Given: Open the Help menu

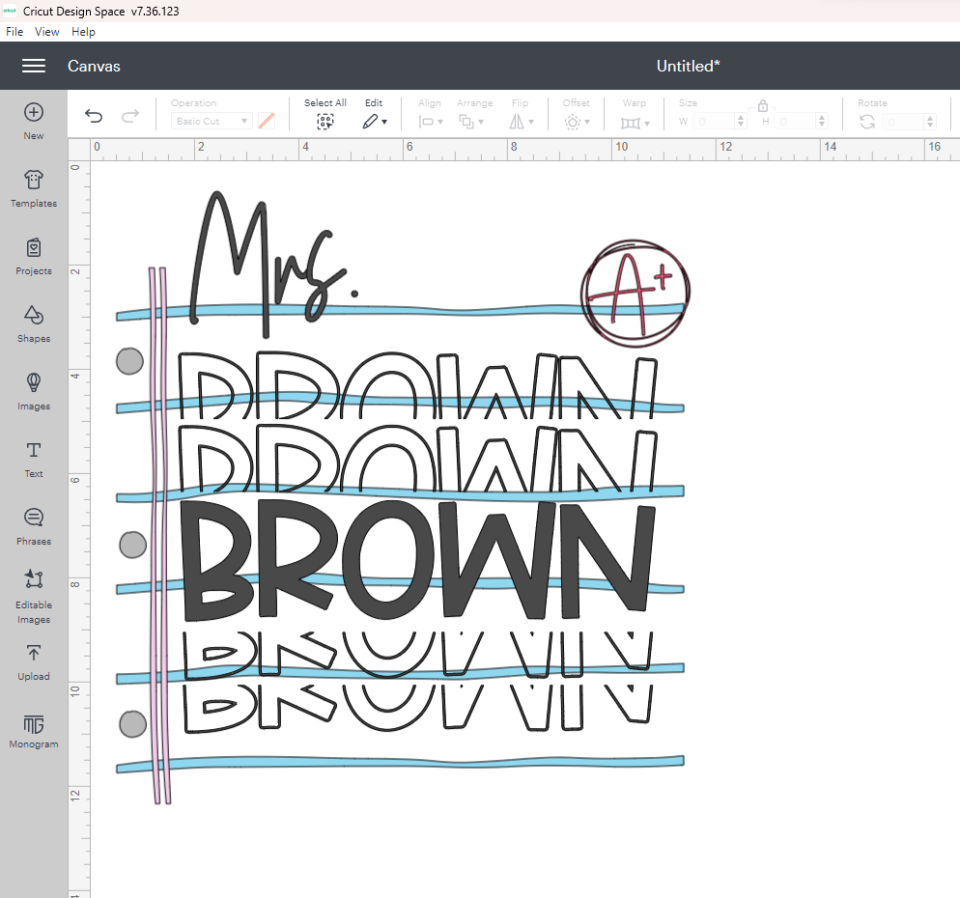Looking at the screenshot, I should click(x=83, y=32).
